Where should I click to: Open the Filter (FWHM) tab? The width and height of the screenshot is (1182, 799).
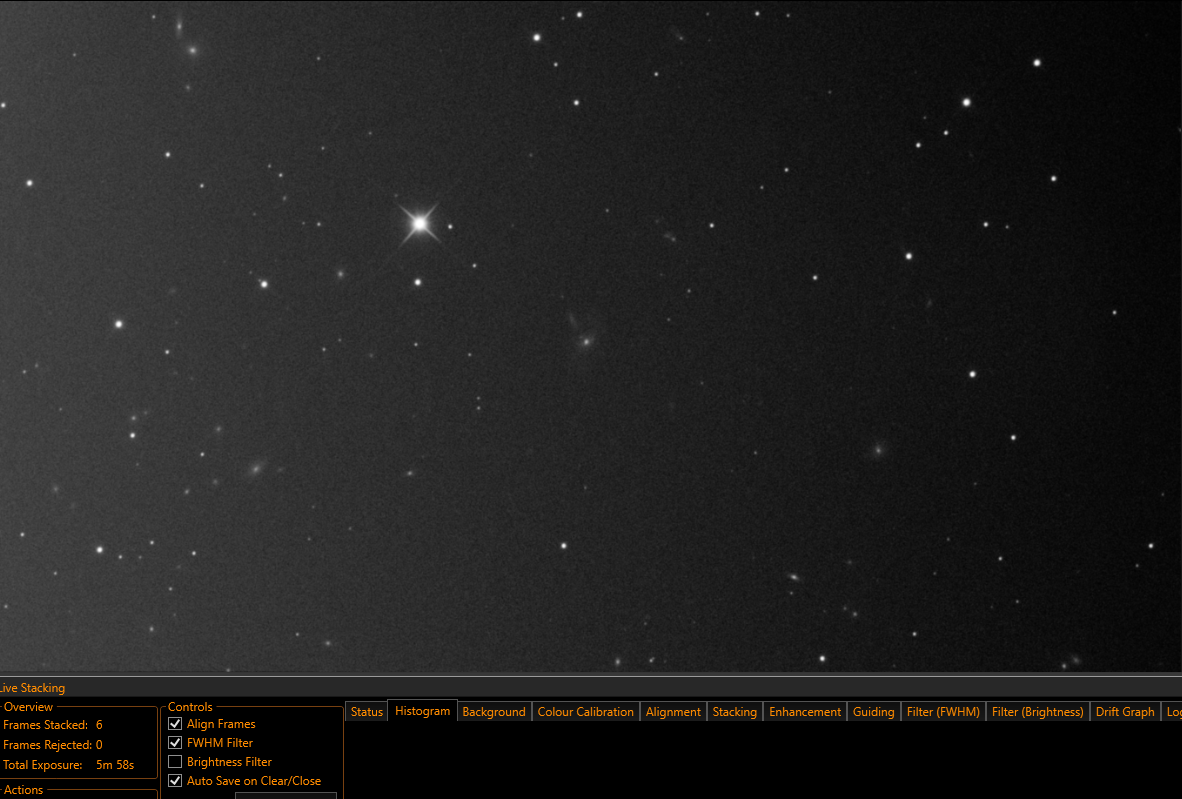[x=943, y=712]
